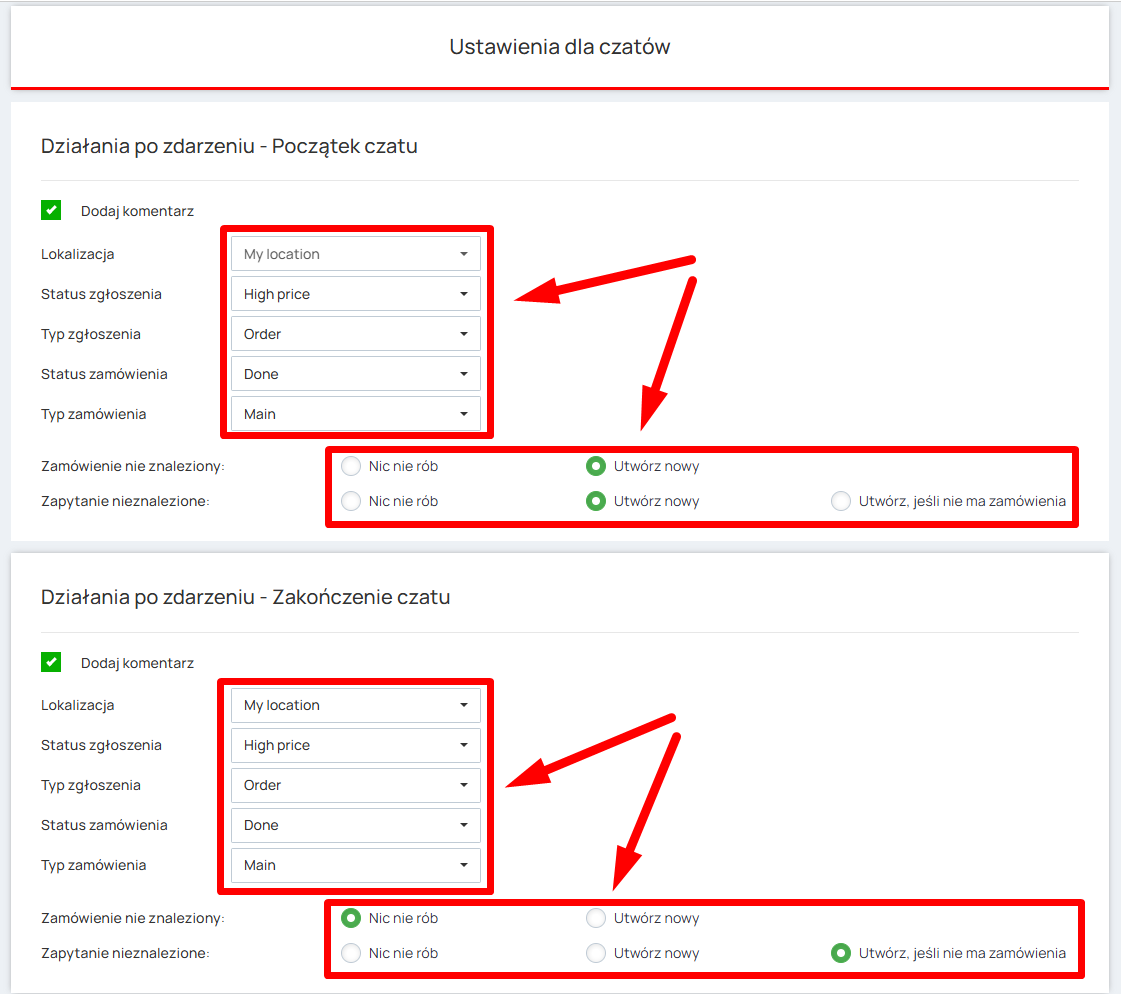Expand Status zamówienia dropdown in Zakończenie czatu
This screenshot has width=1121, height=994.
355,825
